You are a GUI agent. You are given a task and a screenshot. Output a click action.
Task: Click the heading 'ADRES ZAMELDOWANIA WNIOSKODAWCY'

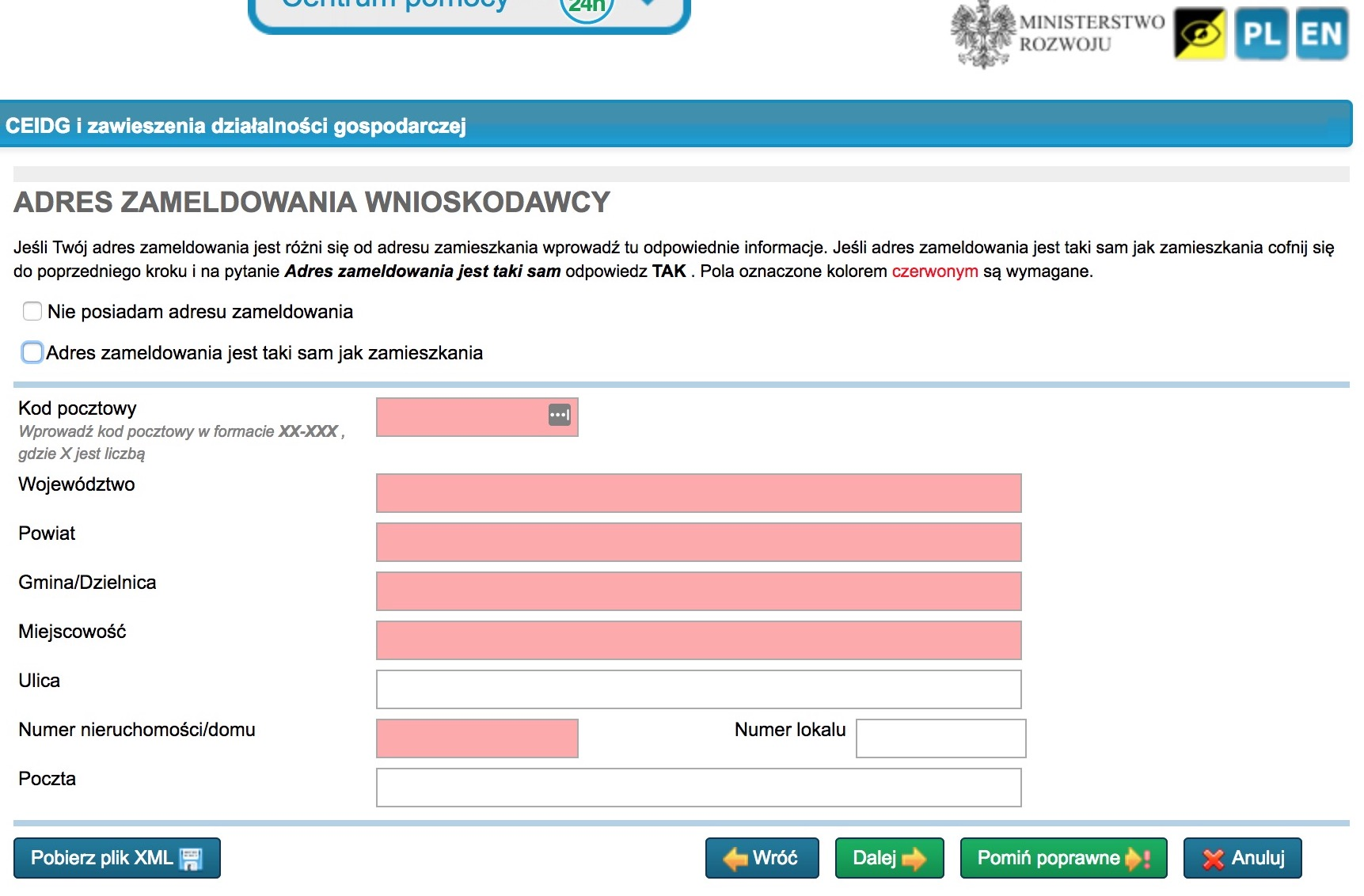click(x=312, y=202)
